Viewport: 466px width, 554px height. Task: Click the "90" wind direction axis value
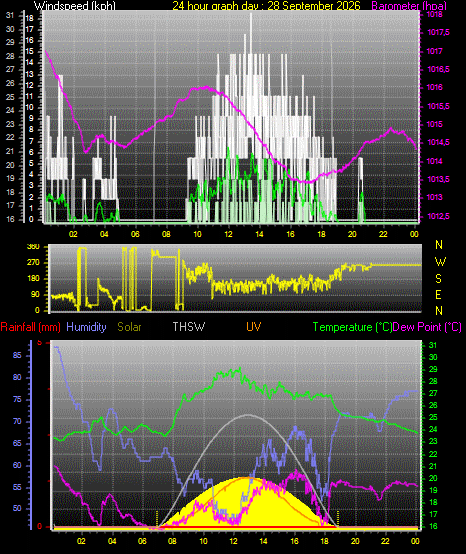tap(36, 295)
